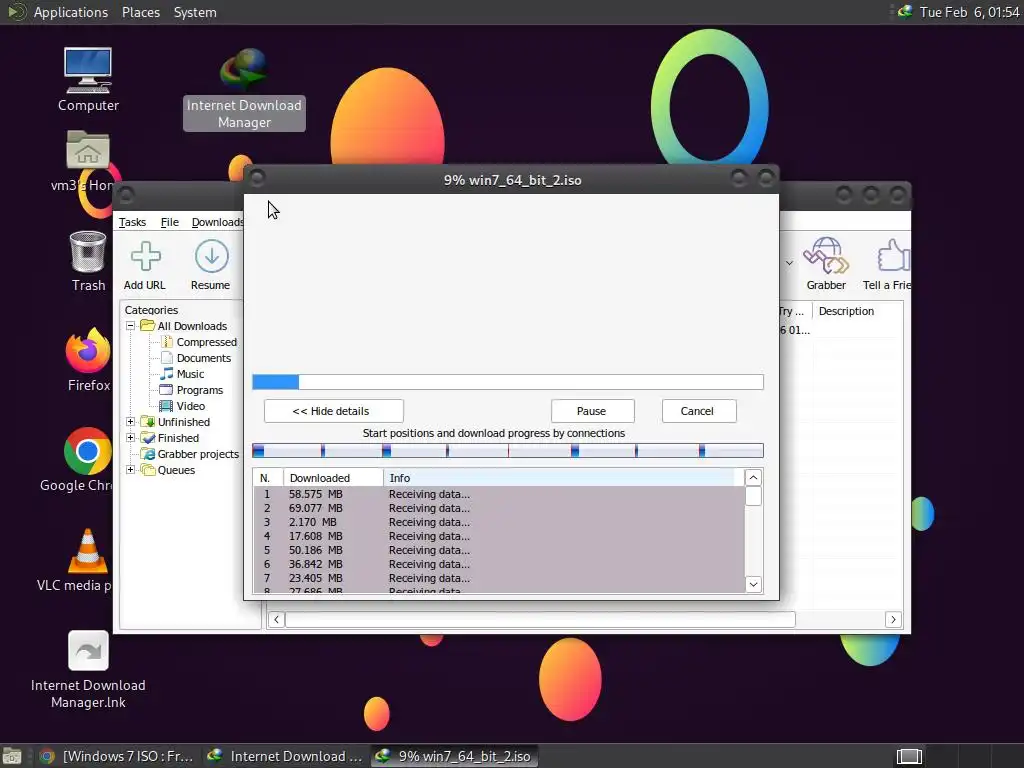Open the System menu in top panel

click(x=195, y=12)
